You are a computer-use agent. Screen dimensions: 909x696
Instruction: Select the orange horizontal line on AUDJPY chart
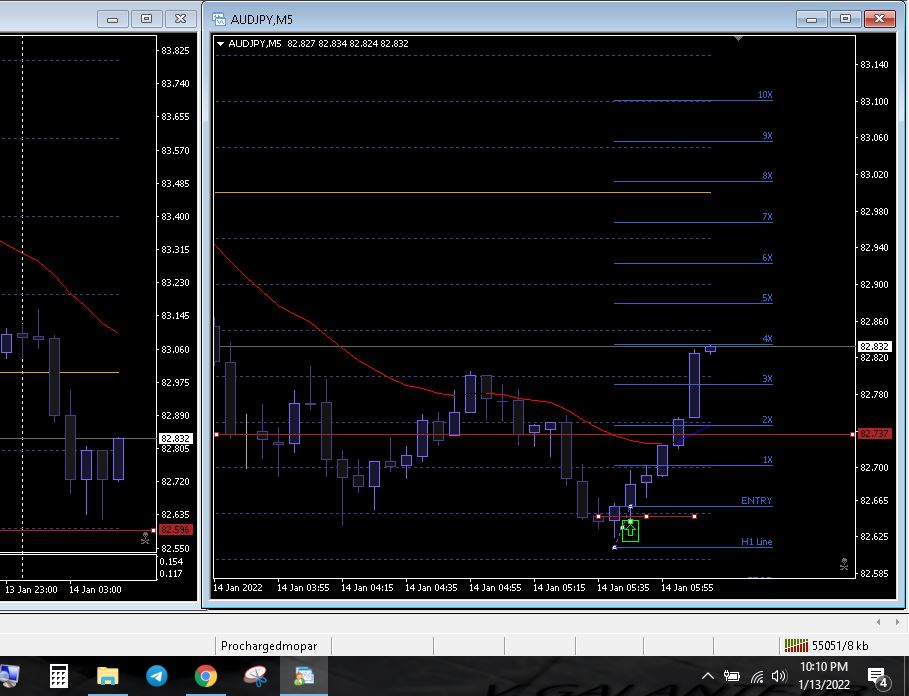[x=460, y=192]
